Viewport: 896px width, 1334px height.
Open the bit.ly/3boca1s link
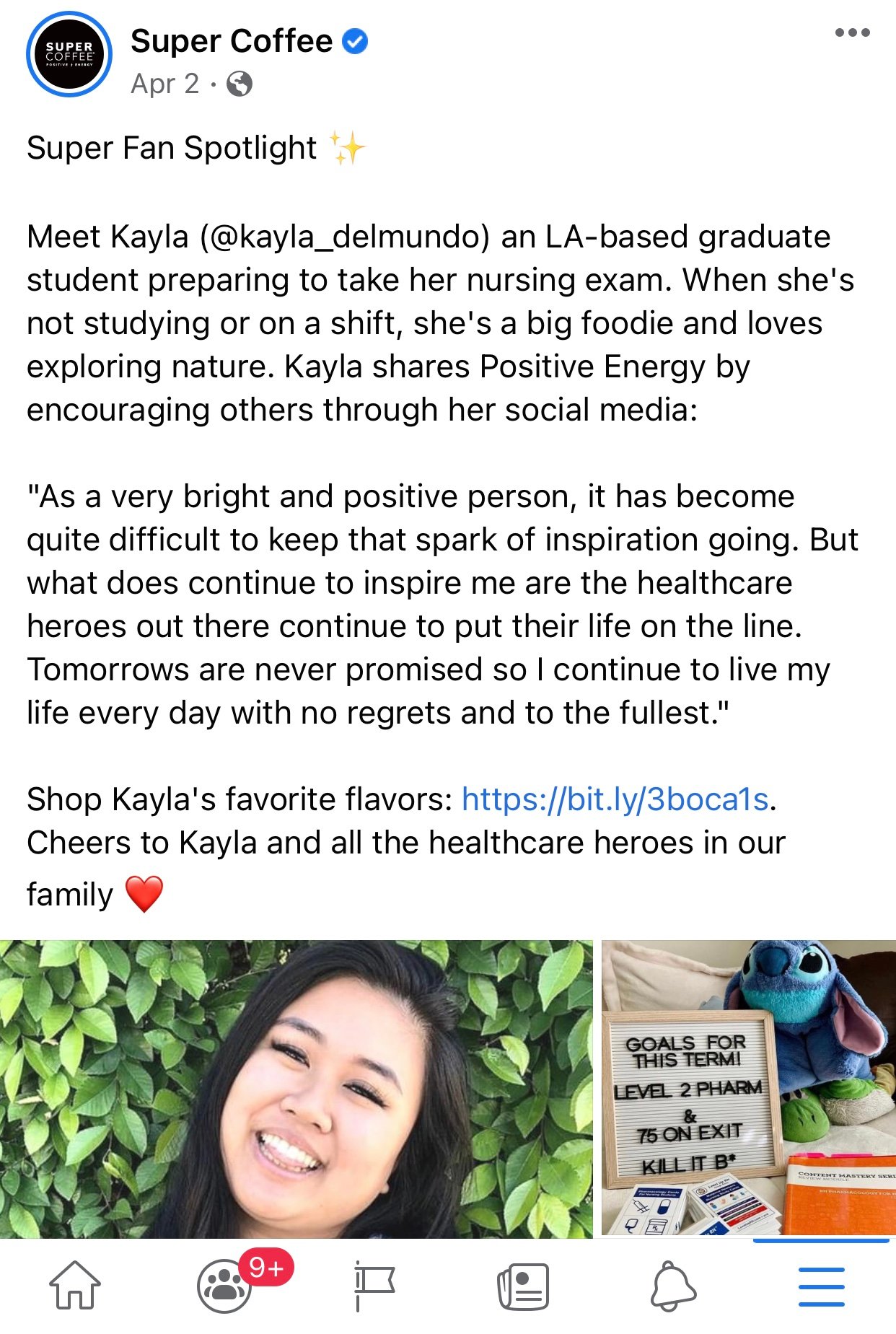(615, 799)
